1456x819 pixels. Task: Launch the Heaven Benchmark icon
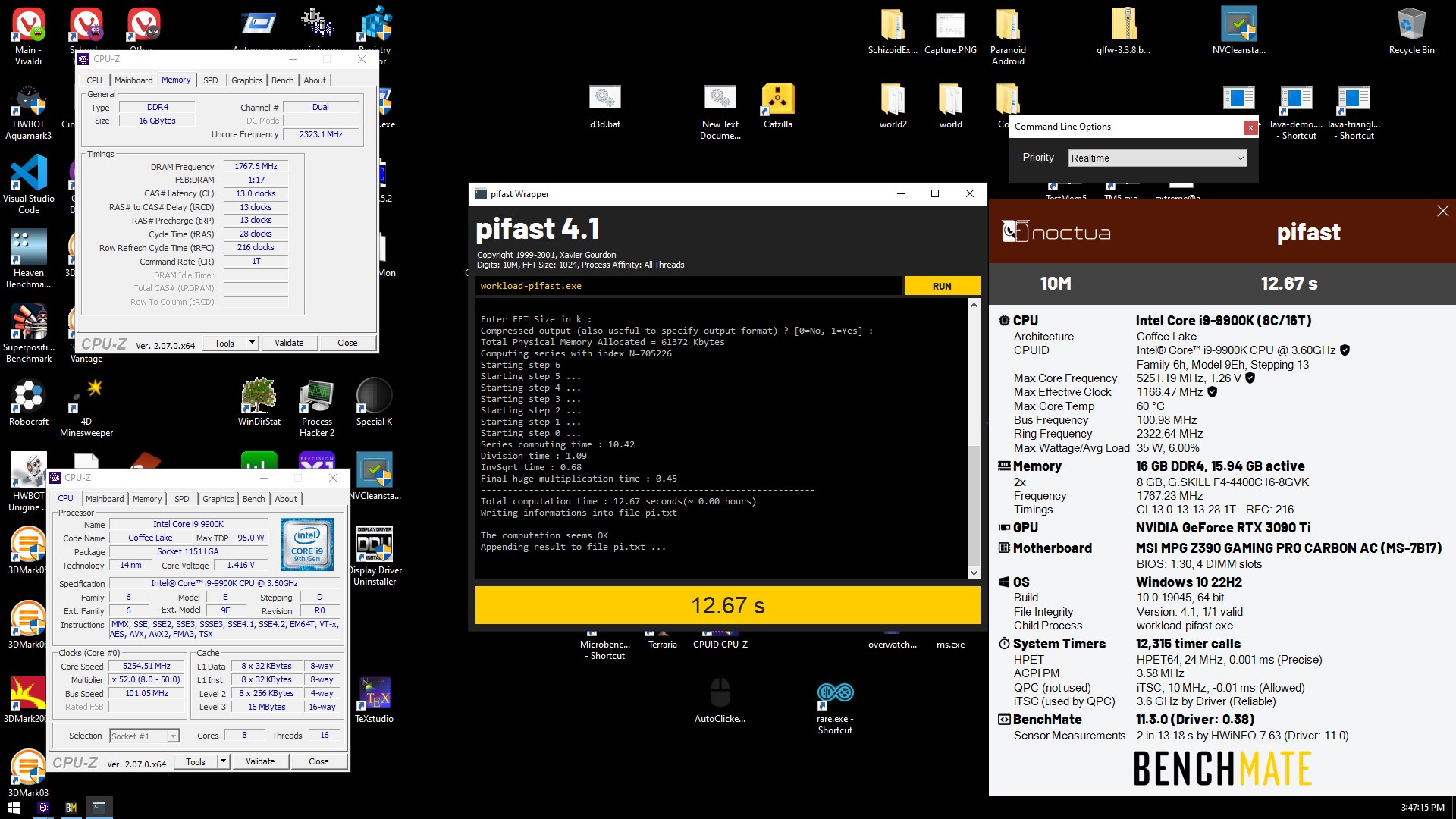29,259
